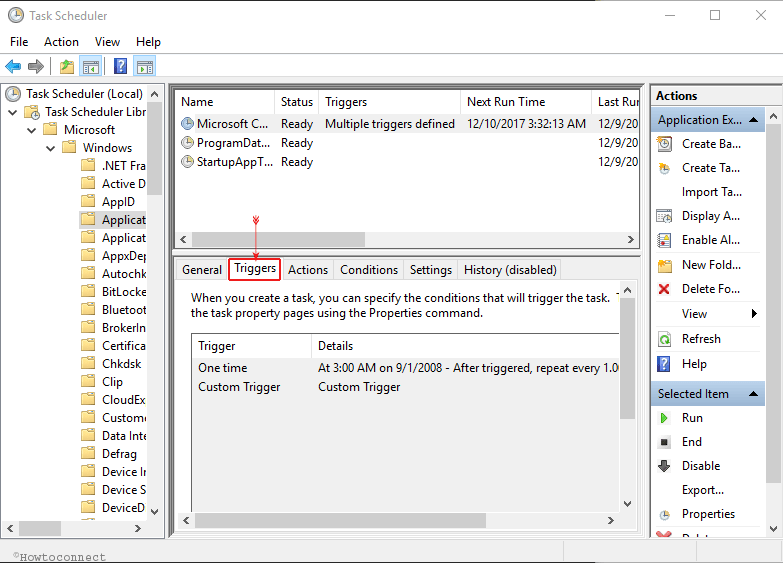This screenshot has width=783, height=563.
Task: Click the Disable down-arrow icon
Action: tap(664, 466)
